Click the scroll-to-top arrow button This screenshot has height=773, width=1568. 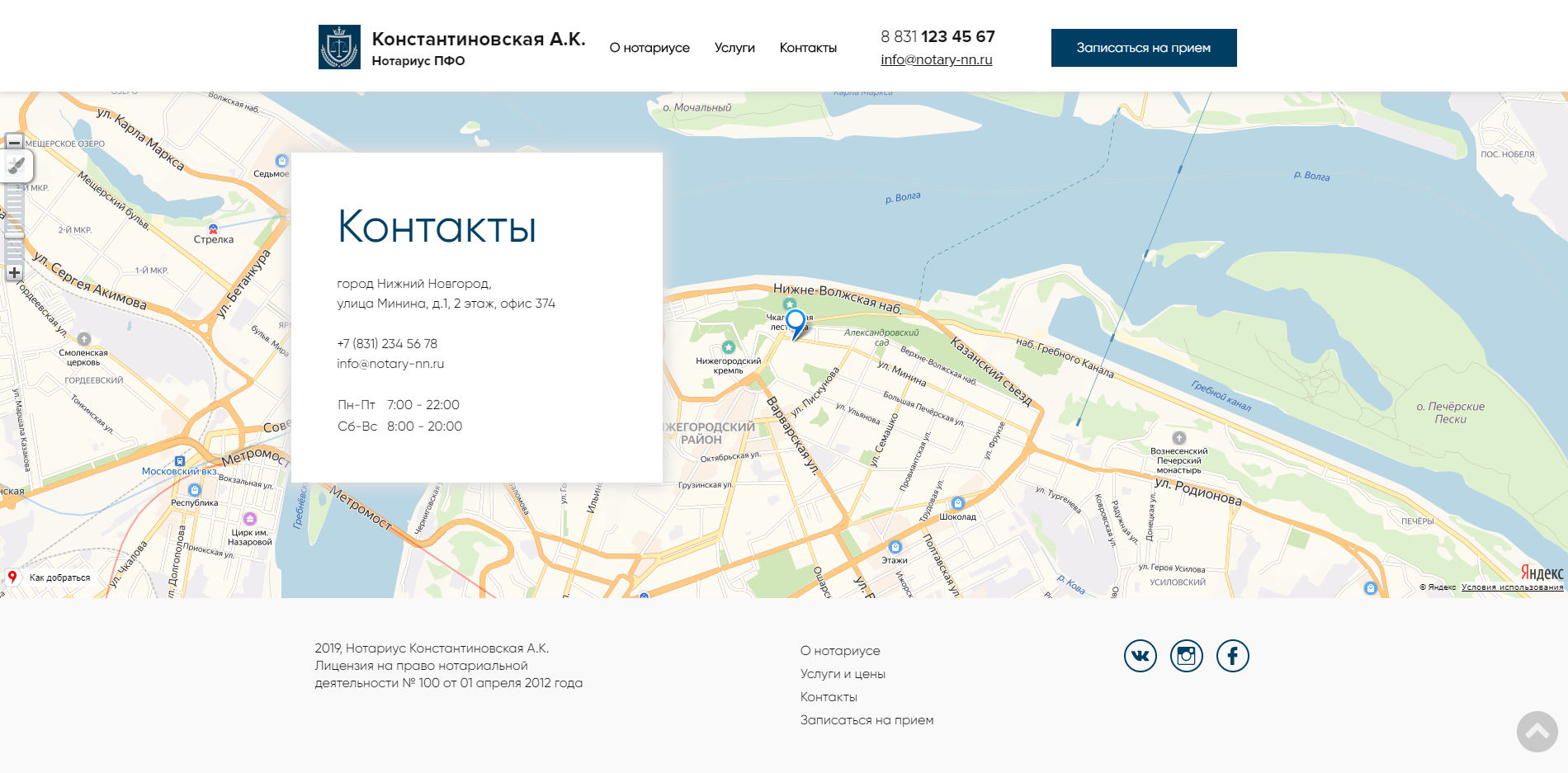pos(1537,731)
